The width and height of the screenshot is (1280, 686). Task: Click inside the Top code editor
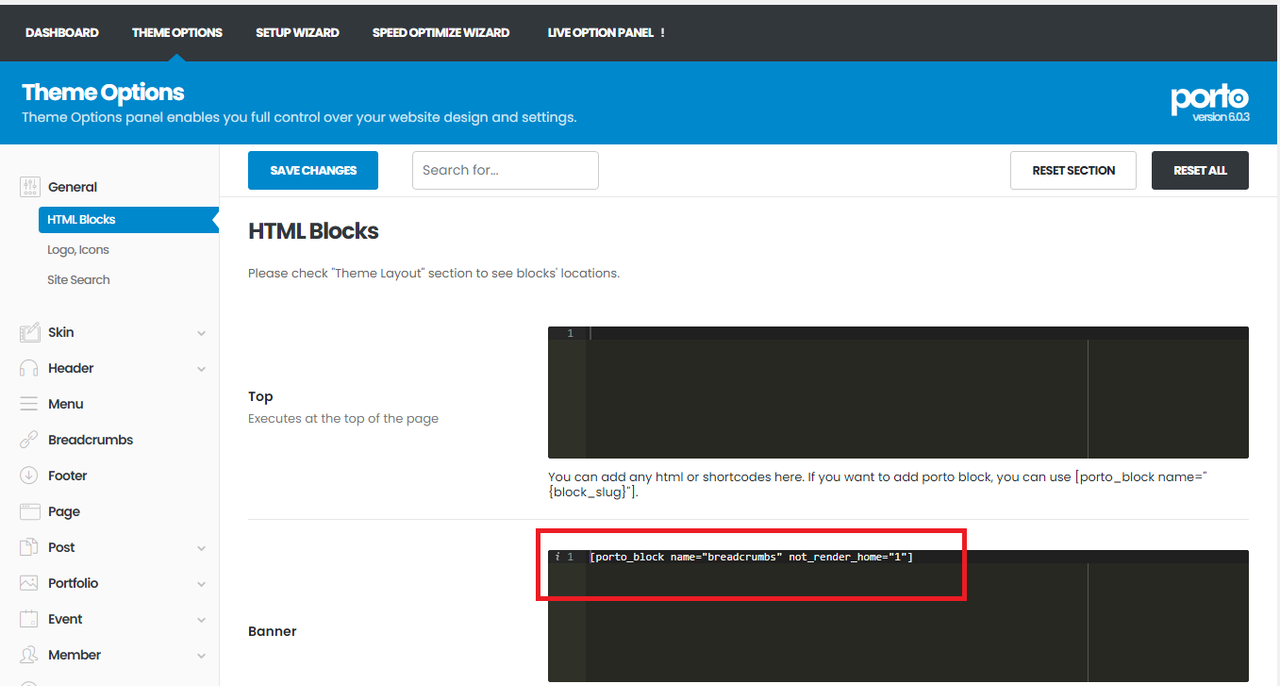[898, 392]
